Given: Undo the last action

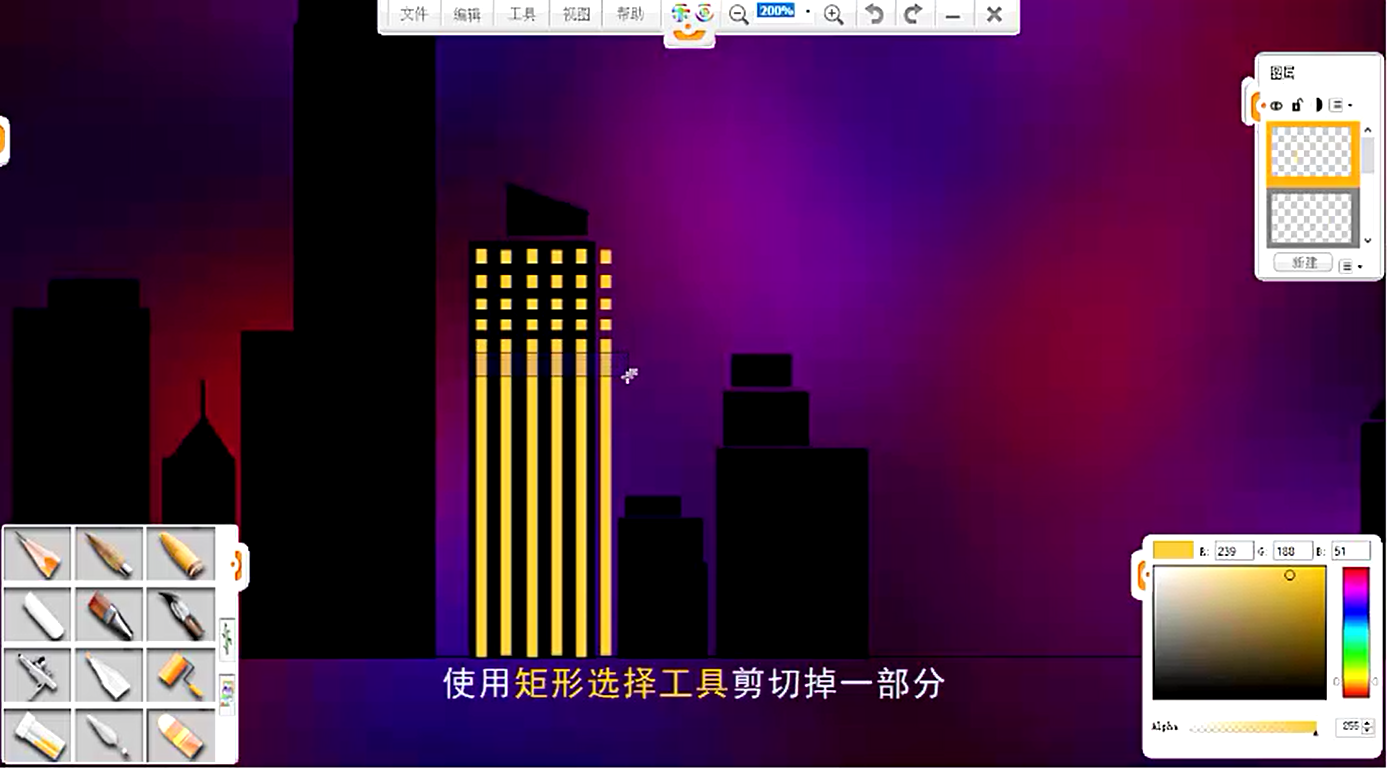Looking at the screenshot, I should (874, 15).
